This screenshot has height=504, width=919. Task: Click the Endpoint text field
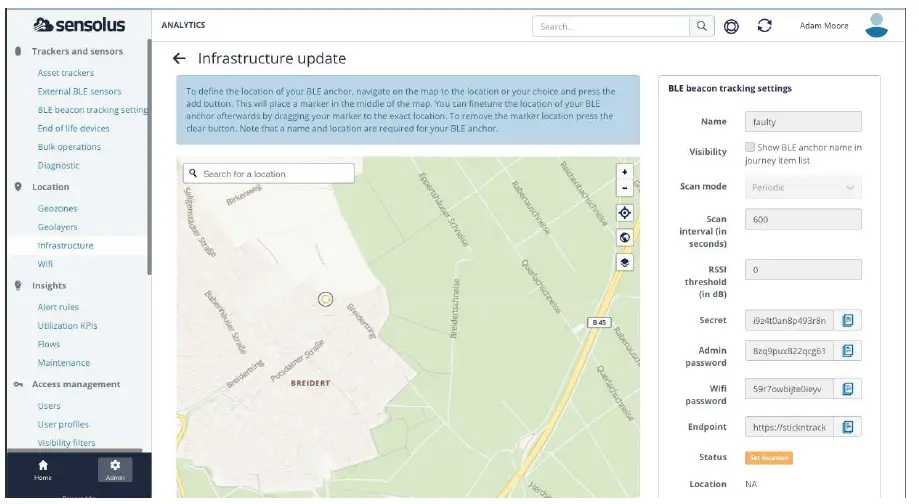pos(789,427)
